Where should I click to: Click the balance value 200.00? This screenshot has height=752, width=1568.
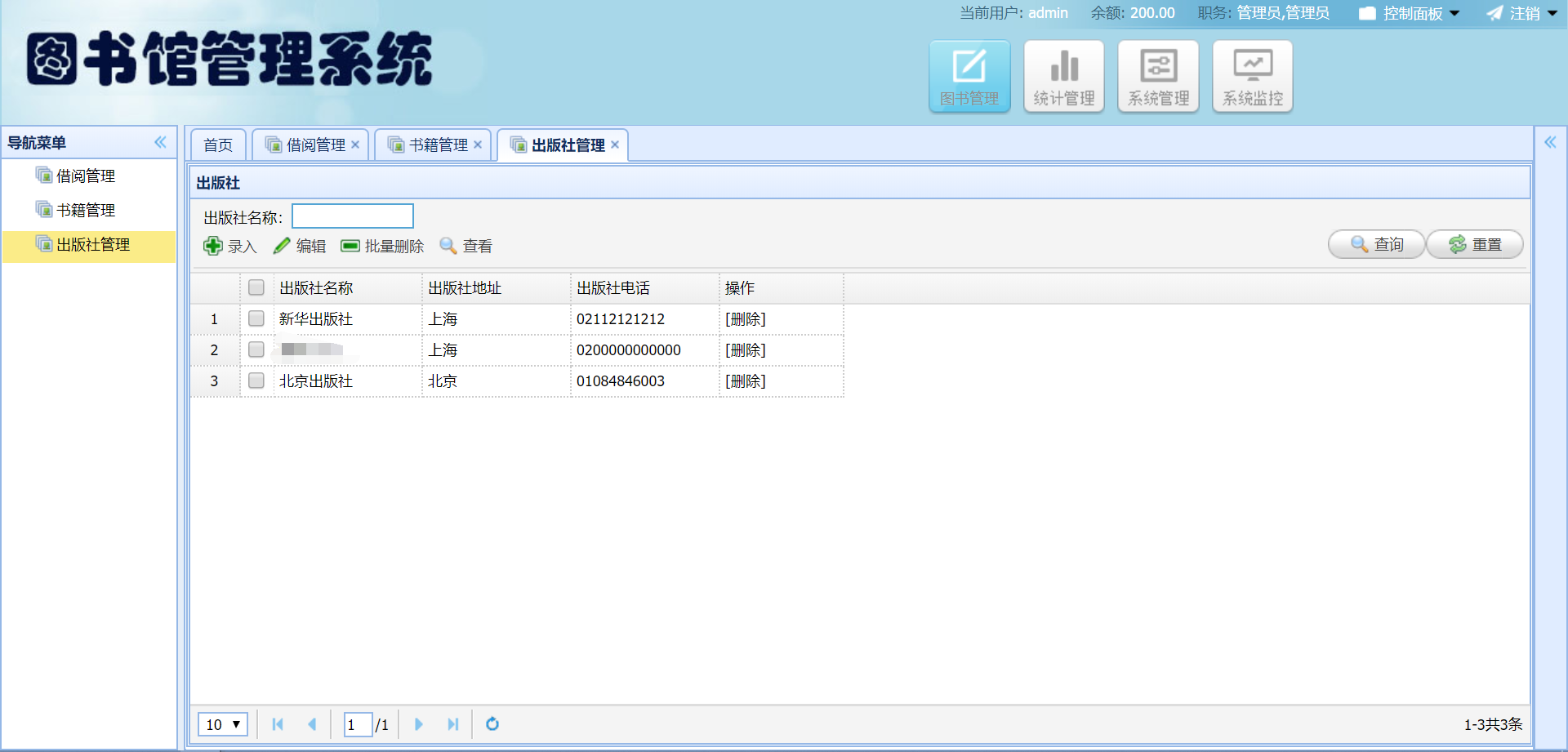(1152, 13)
